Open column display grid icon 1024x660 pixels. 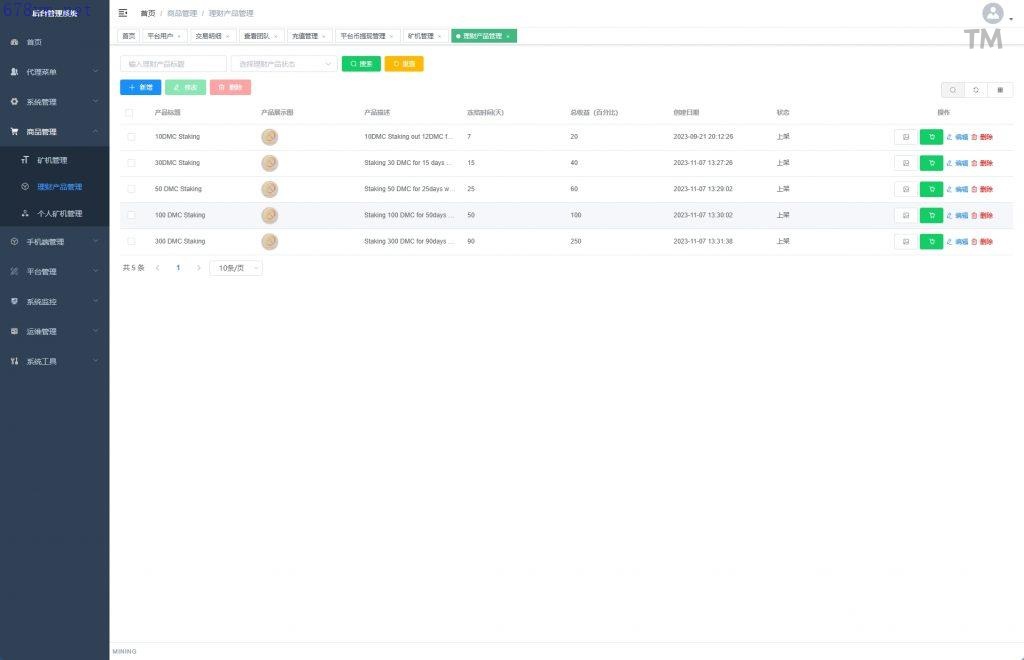pyautogui.click(x=1000, y=90)
